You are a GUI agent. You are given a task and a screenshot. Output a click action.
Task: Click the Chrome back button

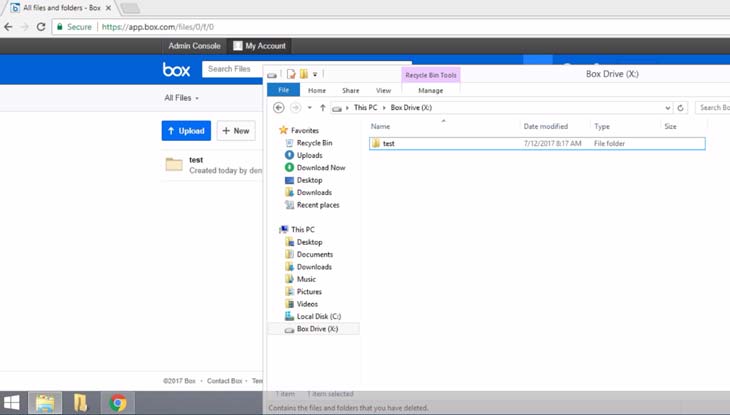click(8, 27)
